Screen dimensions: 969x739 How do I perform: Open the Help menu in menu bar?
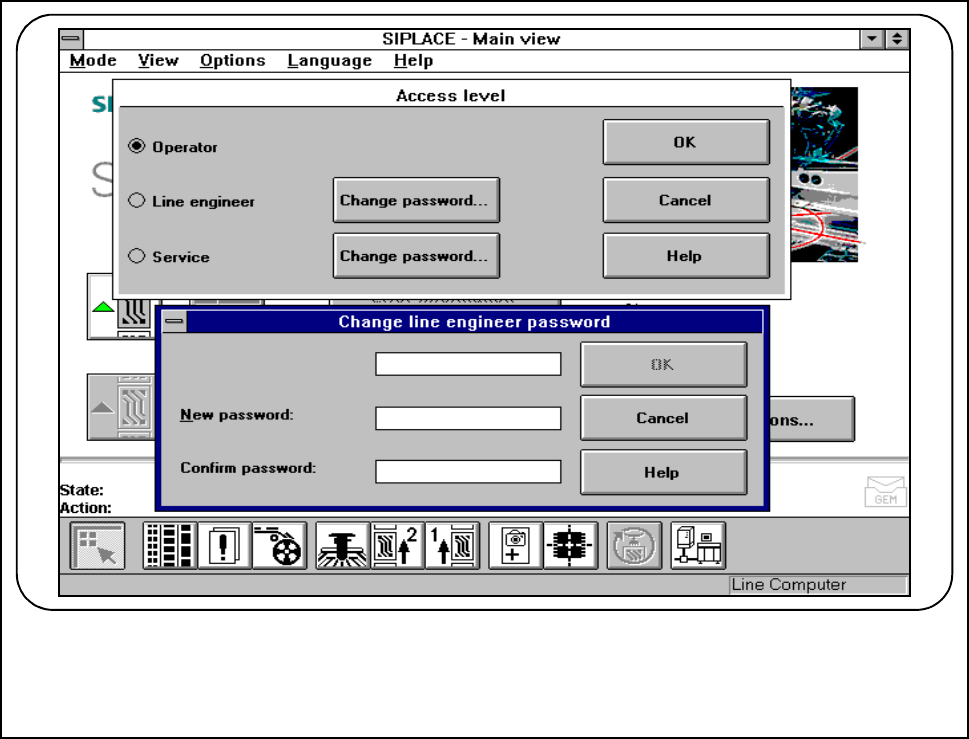413,61
